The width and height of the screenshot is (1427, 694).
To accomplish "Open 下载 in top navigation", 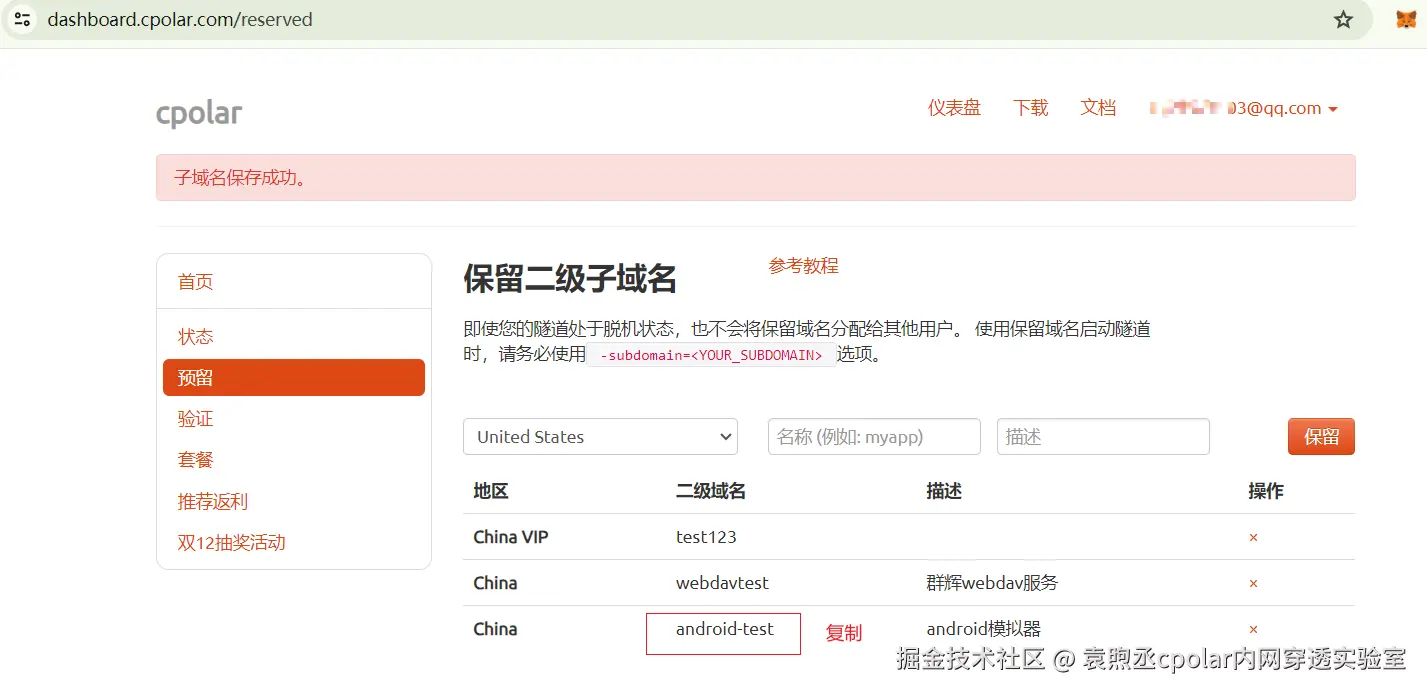I will [x=1030, y=108].
